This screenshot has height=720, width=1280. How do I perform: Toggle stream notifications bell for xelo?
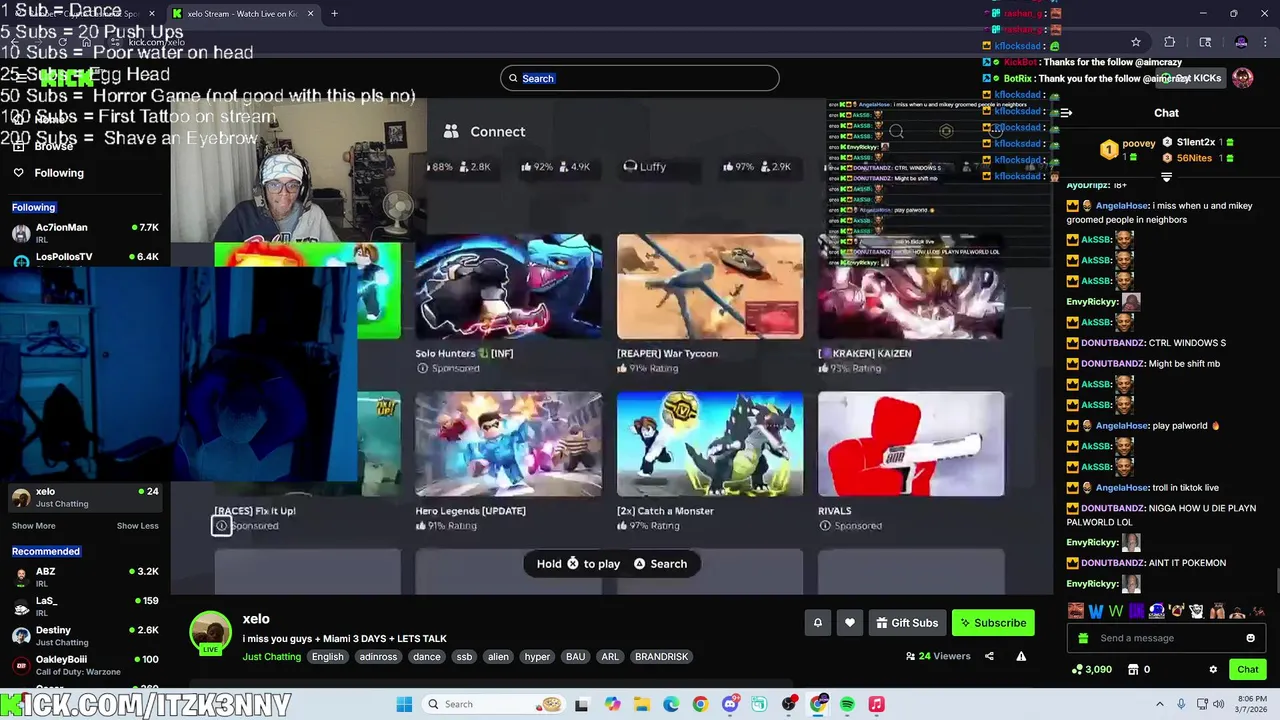pyautogui.click(x=817, y=623)
